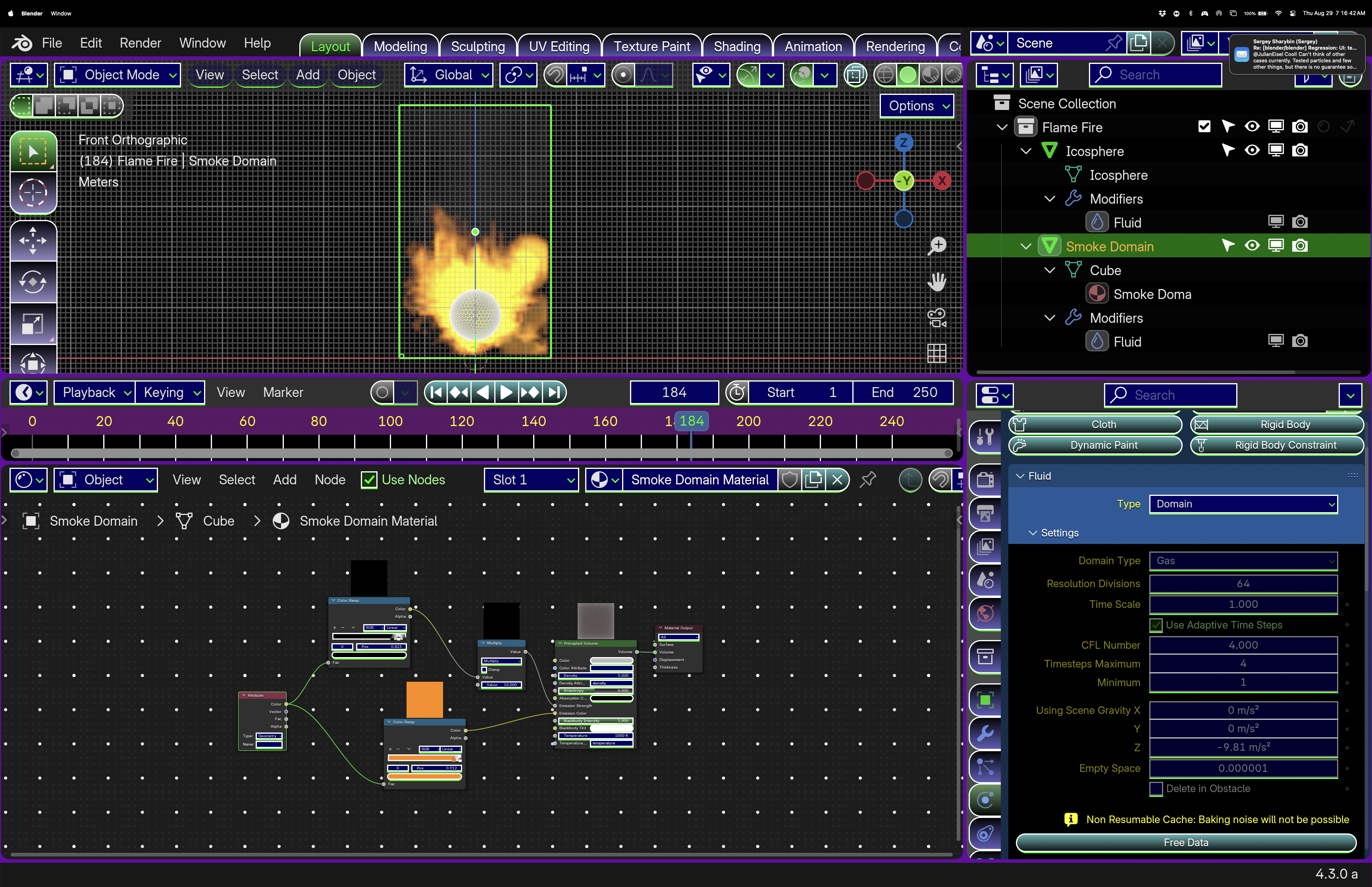Hide Flame Fire collection eye icon
This screenshot has width=1372, height=887.
(x=1252, y=127)
